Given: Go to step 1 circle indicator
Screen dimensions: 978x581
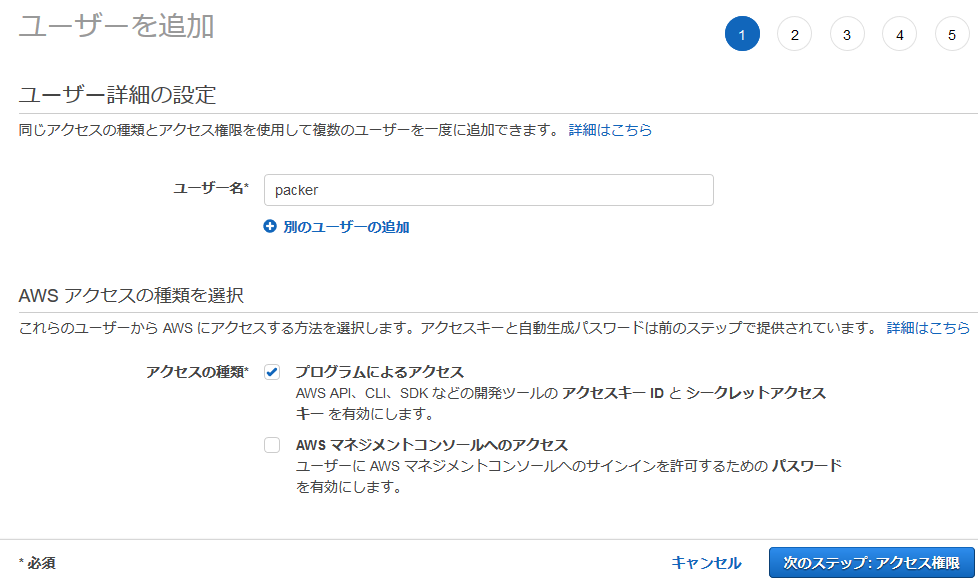Looking at the screenshot, I should point(742,35).
